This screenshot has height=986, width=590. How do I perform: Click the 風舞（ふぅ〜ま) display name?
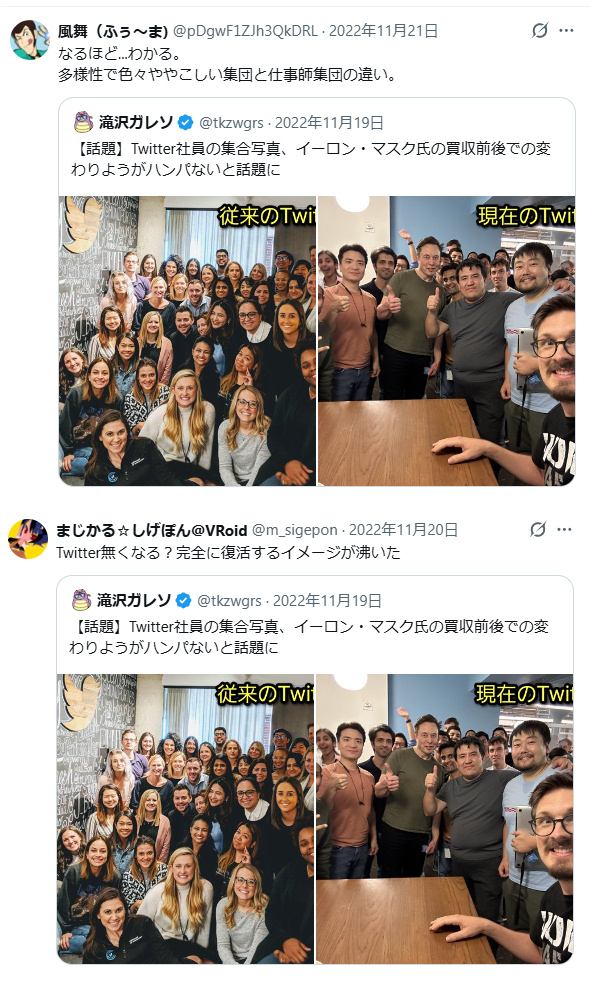[113, 30]
